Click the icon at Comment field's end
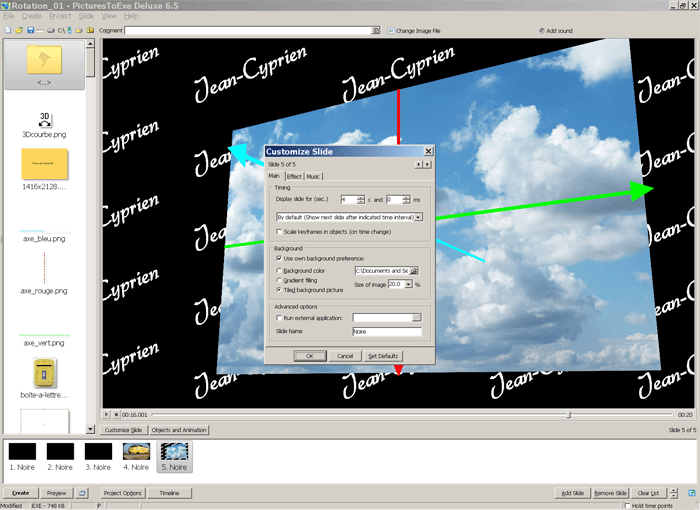The width and height of the screenshot is (700, 510). click(x=376, y=30)
